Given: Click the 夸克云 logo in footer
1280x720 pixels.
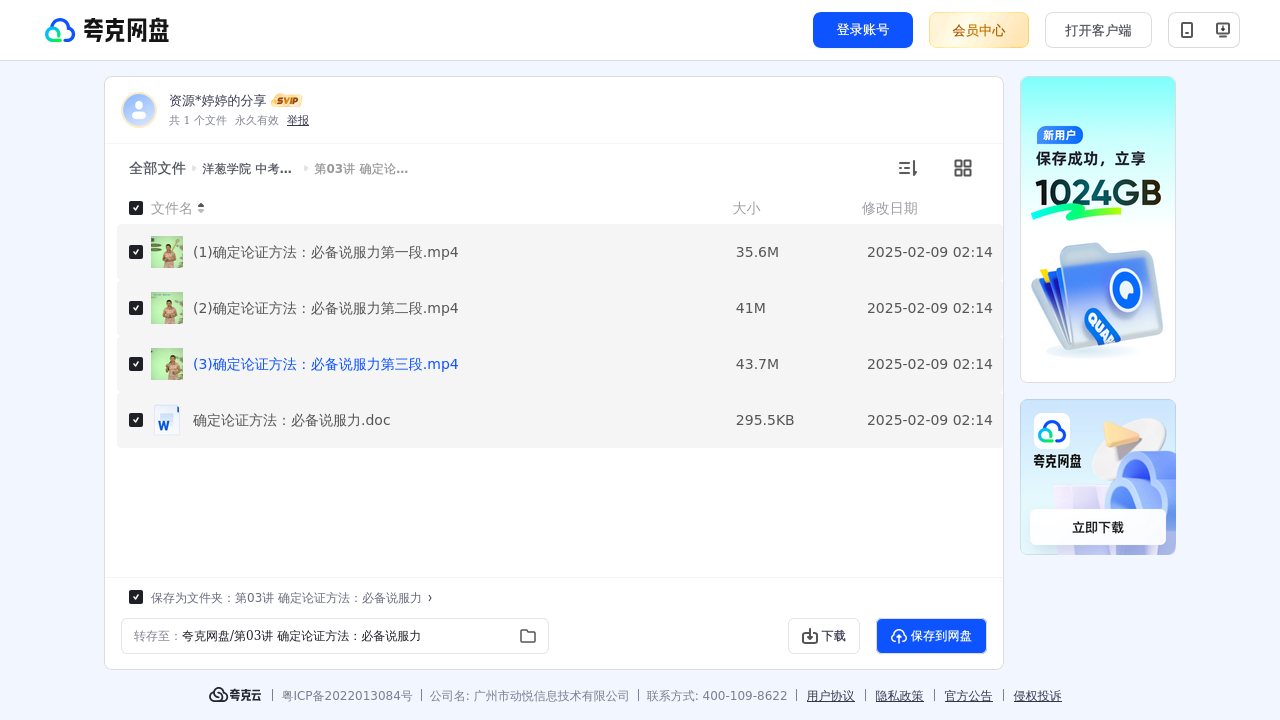Looking at the screenshot, I should coord(235,695).
